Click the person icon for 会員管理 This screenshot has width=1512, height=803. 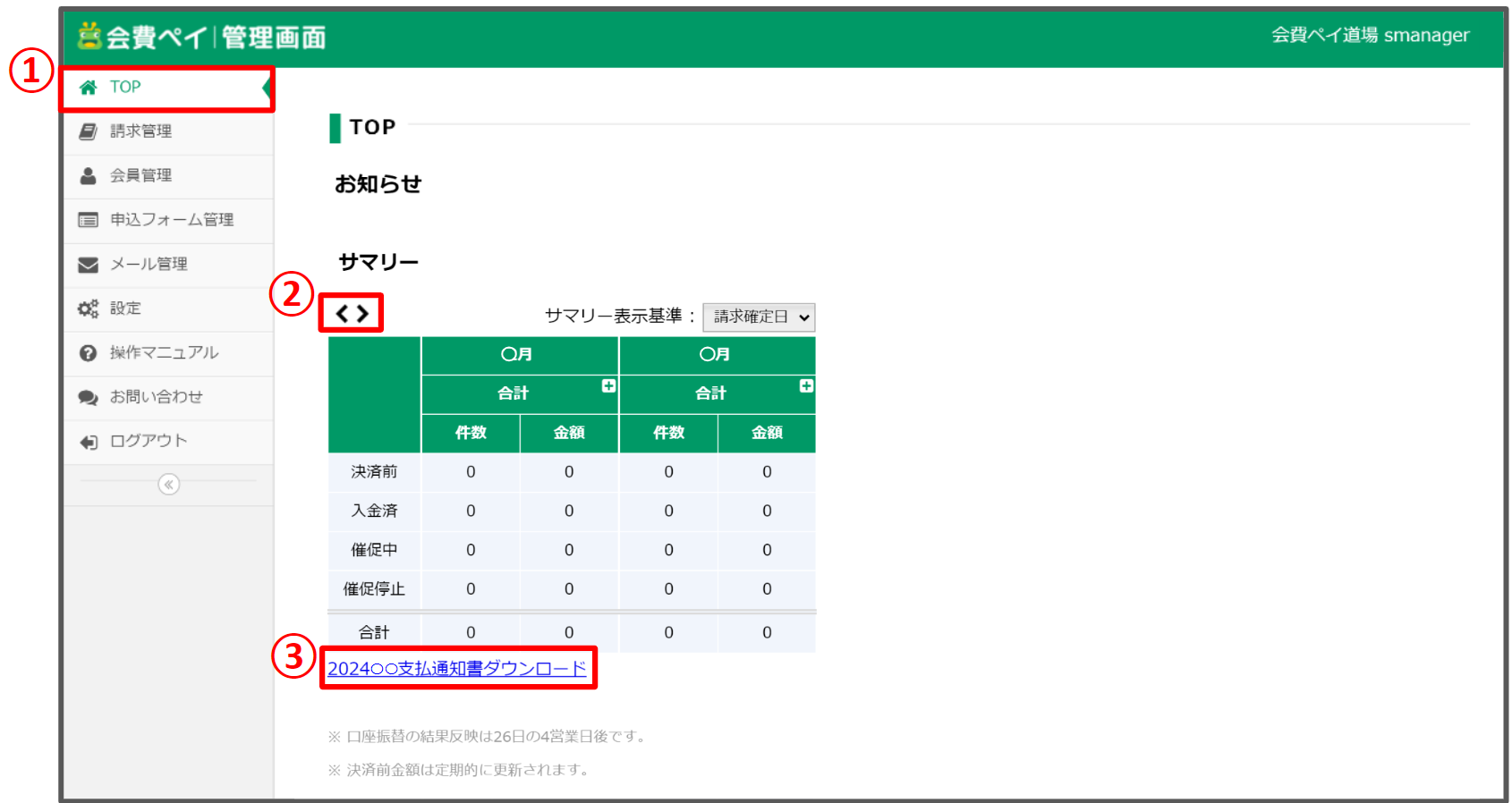pyautogui.click(x=88, y=176)
